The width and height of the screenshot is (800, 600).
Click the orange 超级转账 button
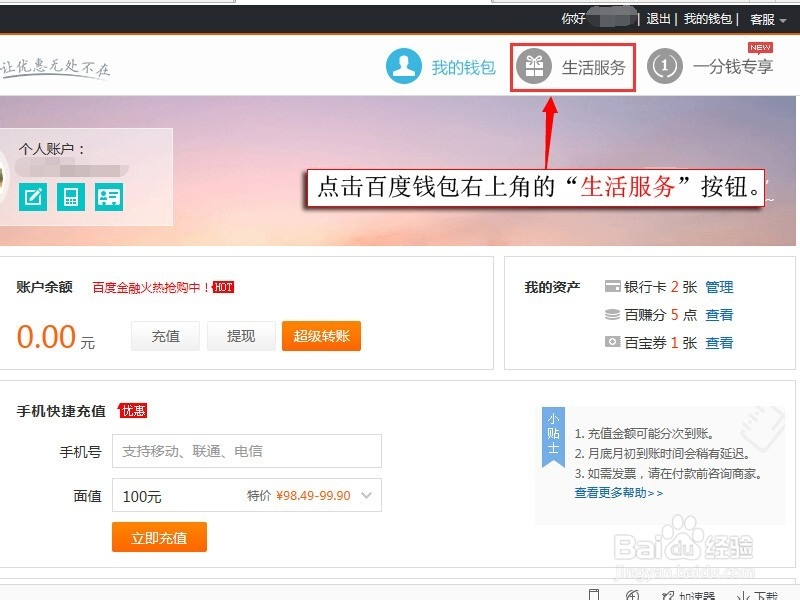tap(321, 336)
